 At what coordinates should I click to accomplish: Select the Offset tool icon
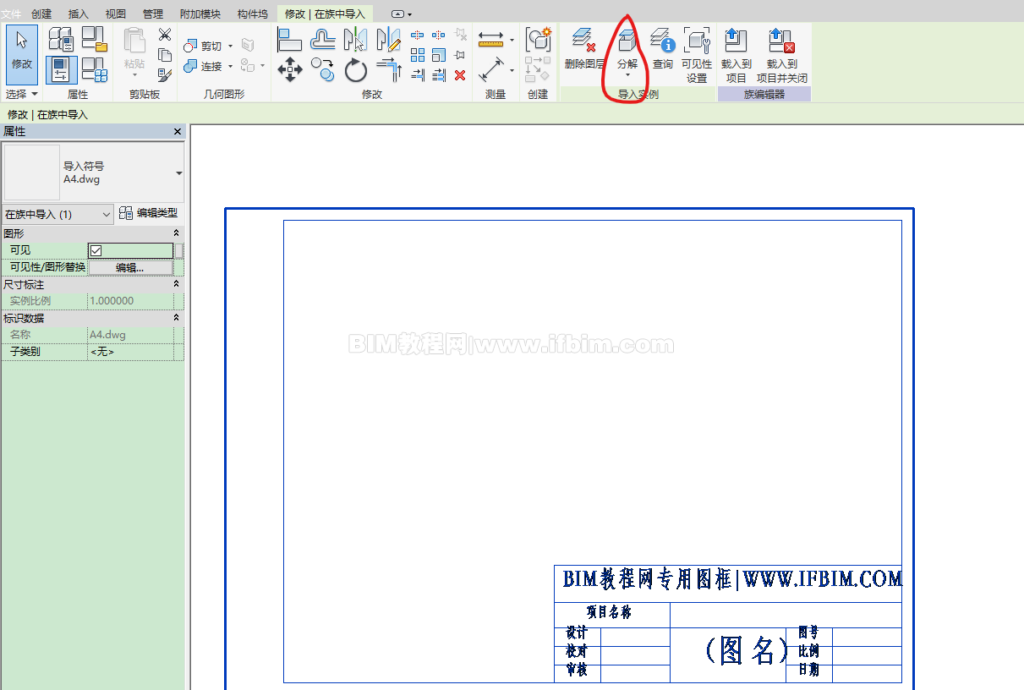tap(323, 39)
